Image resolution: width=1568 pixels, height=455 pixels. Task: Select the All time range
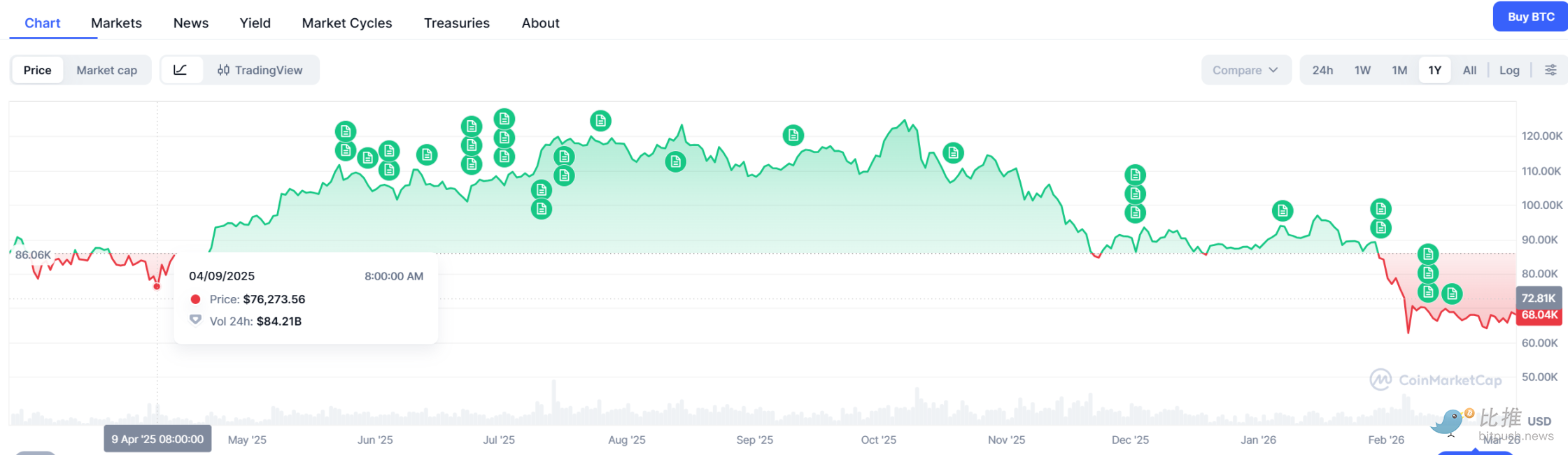click(x=1469, y=70)
